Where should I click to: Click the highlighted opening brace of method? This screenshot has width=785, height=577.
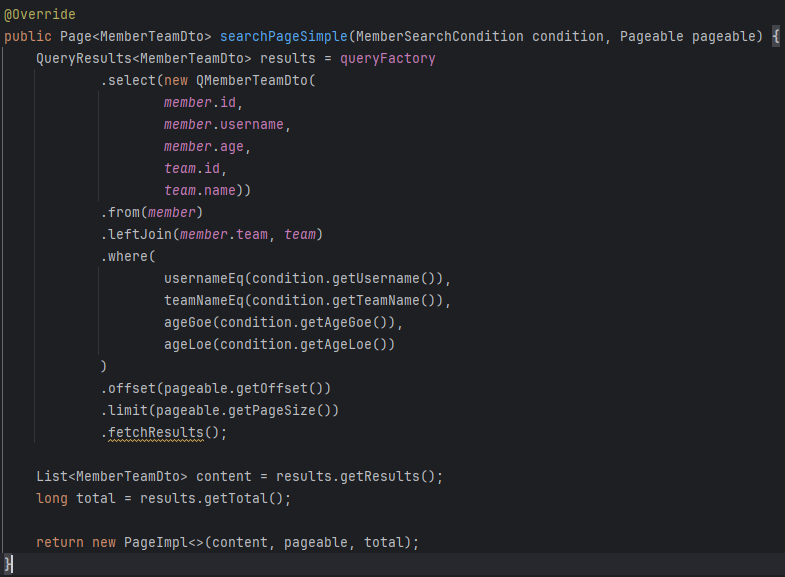(776, 37)
